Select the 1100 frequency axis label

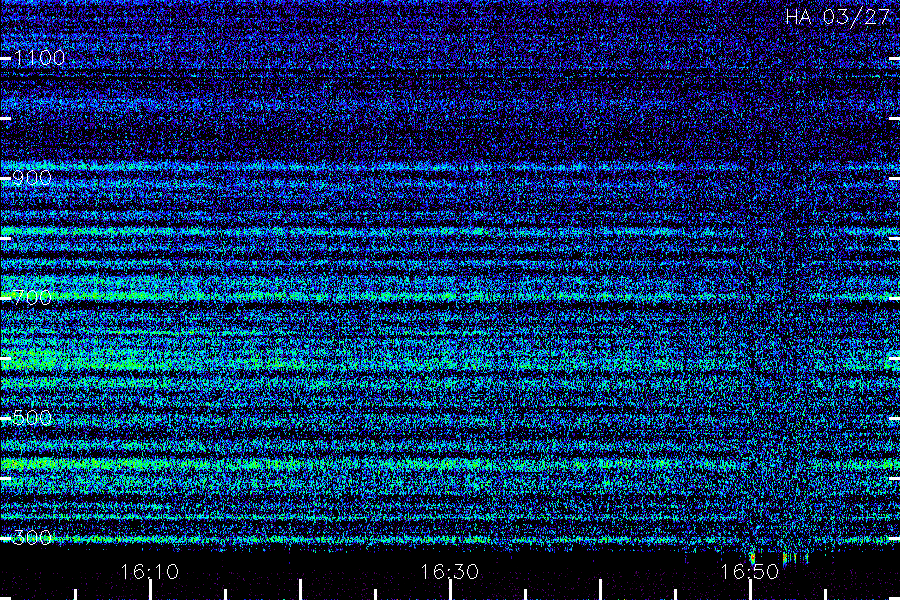39,57
